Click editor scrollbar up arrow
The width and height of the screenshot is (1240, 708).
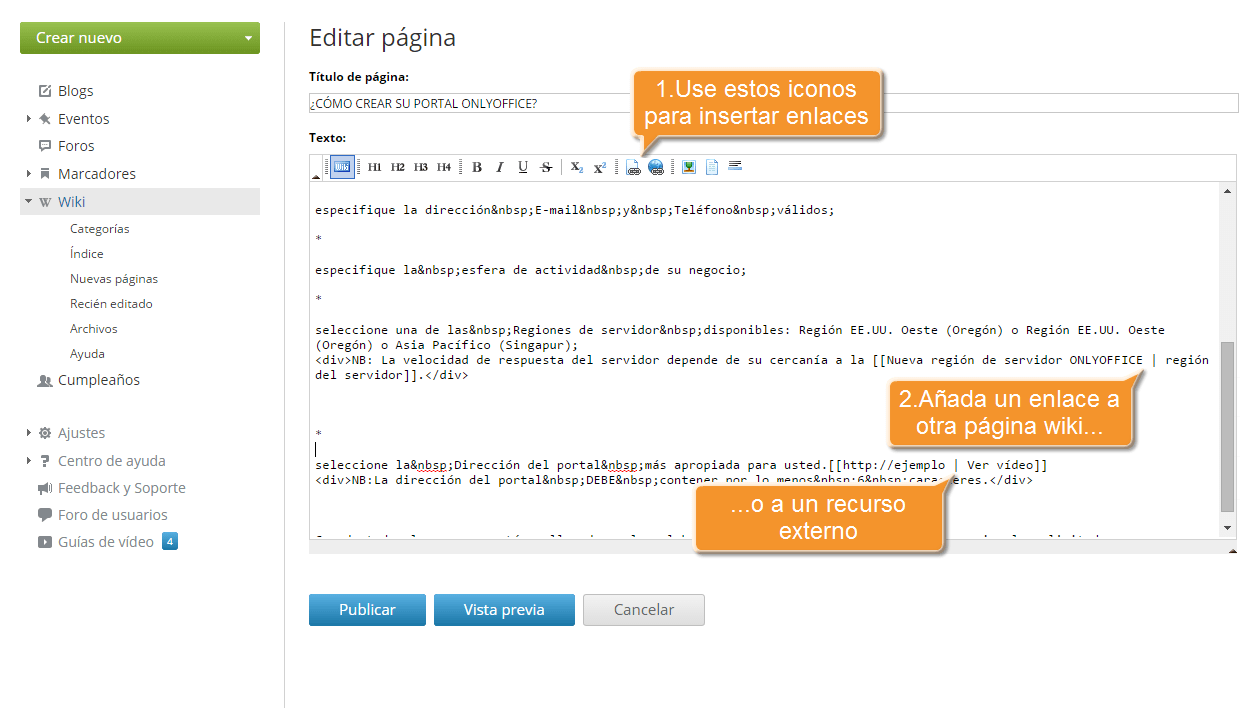tap(1229, 190)
